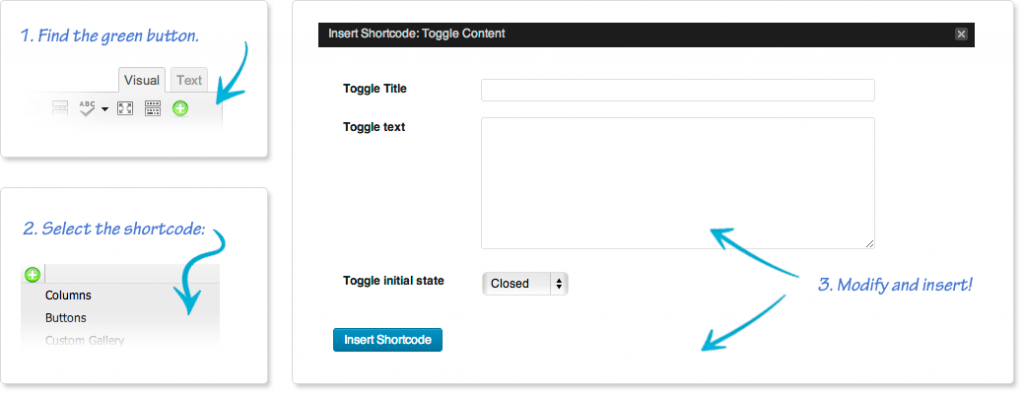Click the green plus shortcode button in the editor toolbar

pos(180,108)
